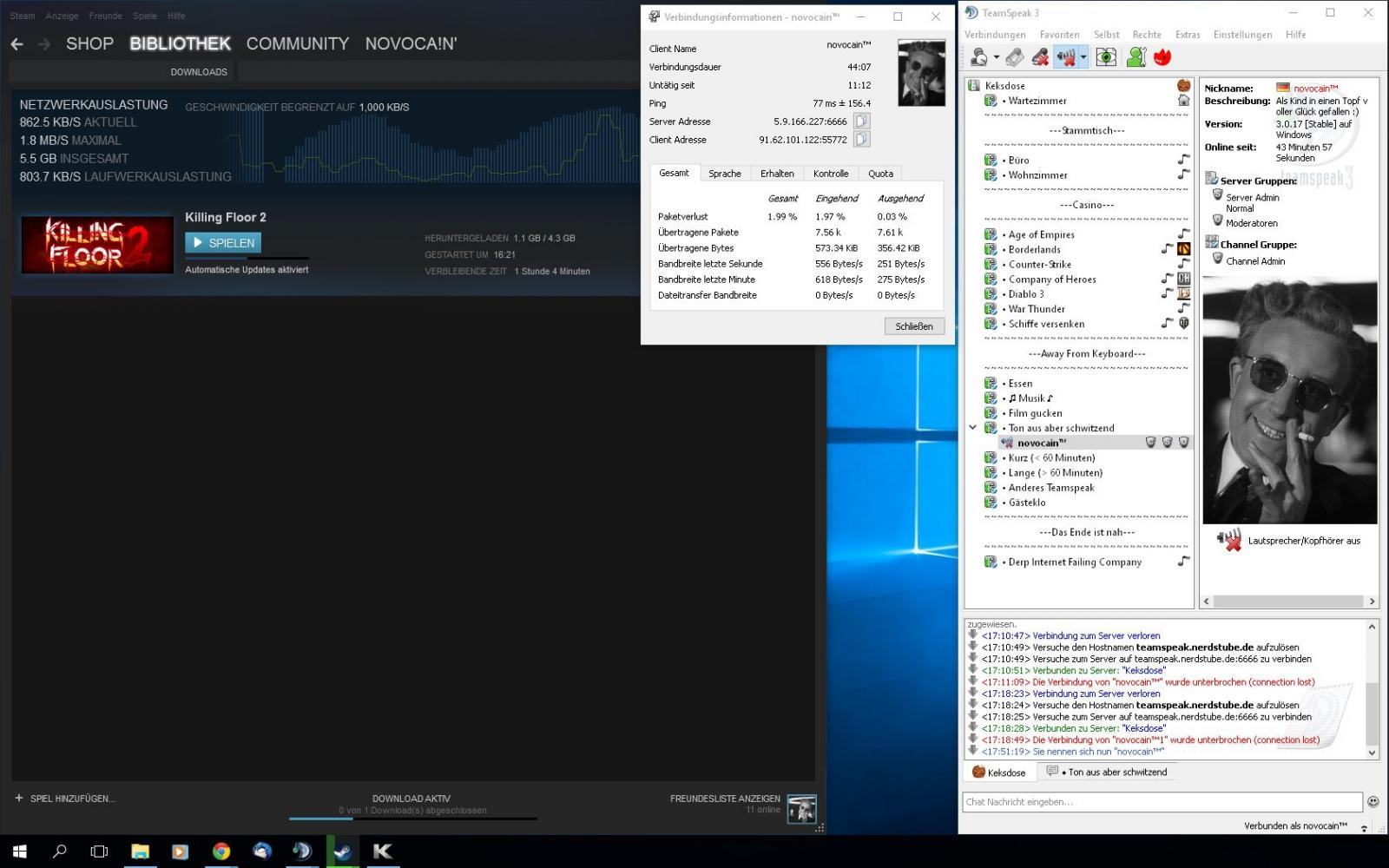Click SPIELEN button for Killing Floor 2

223,243
